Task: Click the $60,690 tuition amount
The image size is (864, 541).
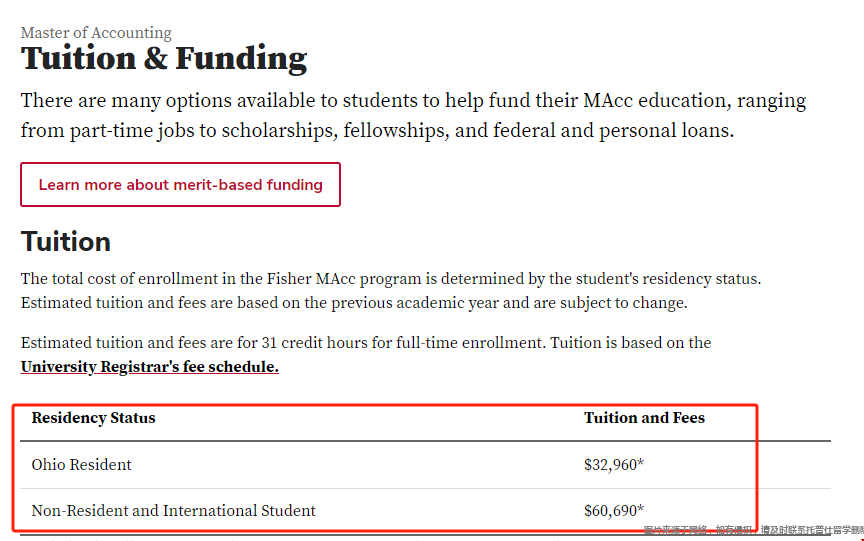Action: click(x=611, y=511)
